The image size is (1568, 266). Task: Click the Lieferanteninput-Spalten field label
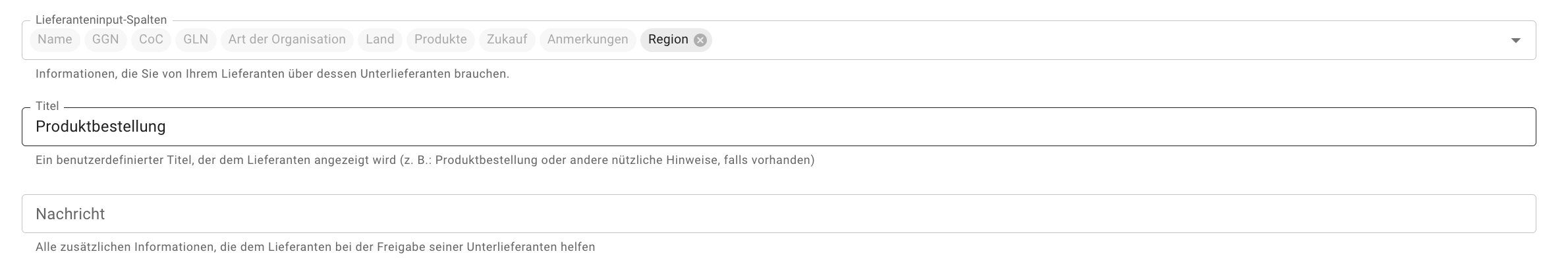pos(101,20)
